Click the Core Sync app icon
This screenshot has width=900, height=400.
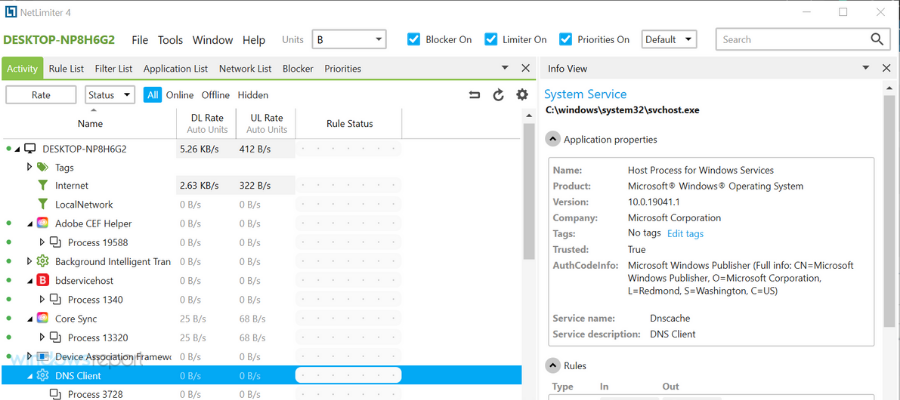click(x=42, y=318)
